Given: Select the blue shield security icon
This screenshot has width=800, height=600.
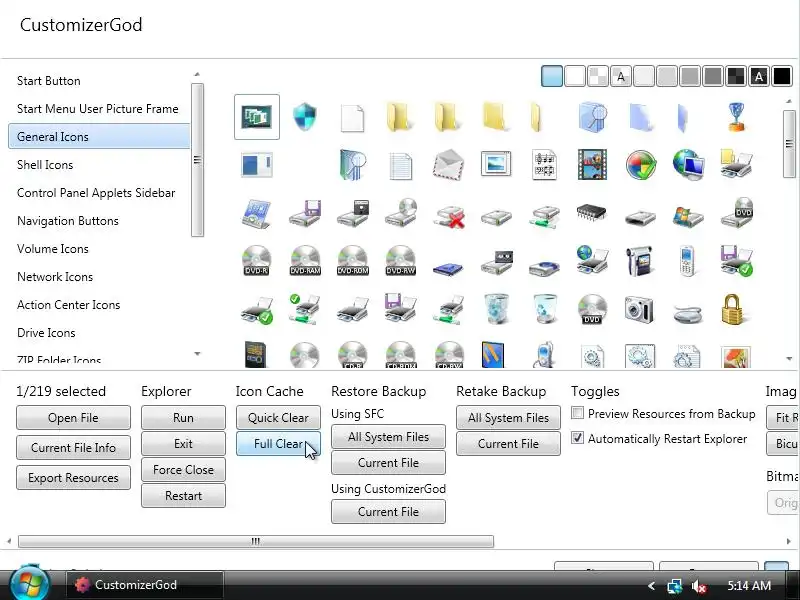Looking at the screenshot, I should click(x=305, y=116).
